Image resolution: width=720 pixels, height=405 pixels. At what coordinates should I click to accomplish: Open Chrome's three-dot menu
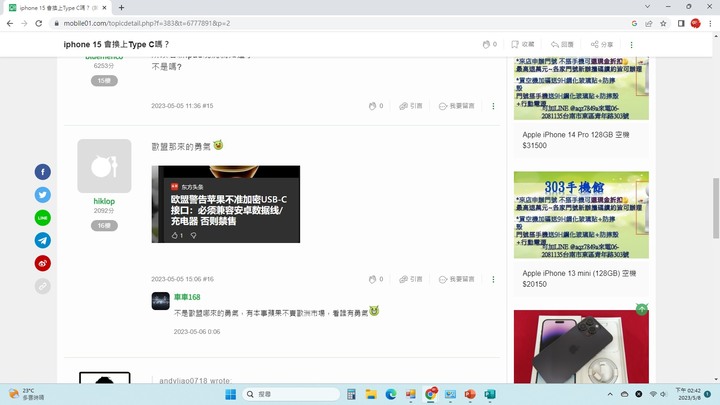point(710,23)
